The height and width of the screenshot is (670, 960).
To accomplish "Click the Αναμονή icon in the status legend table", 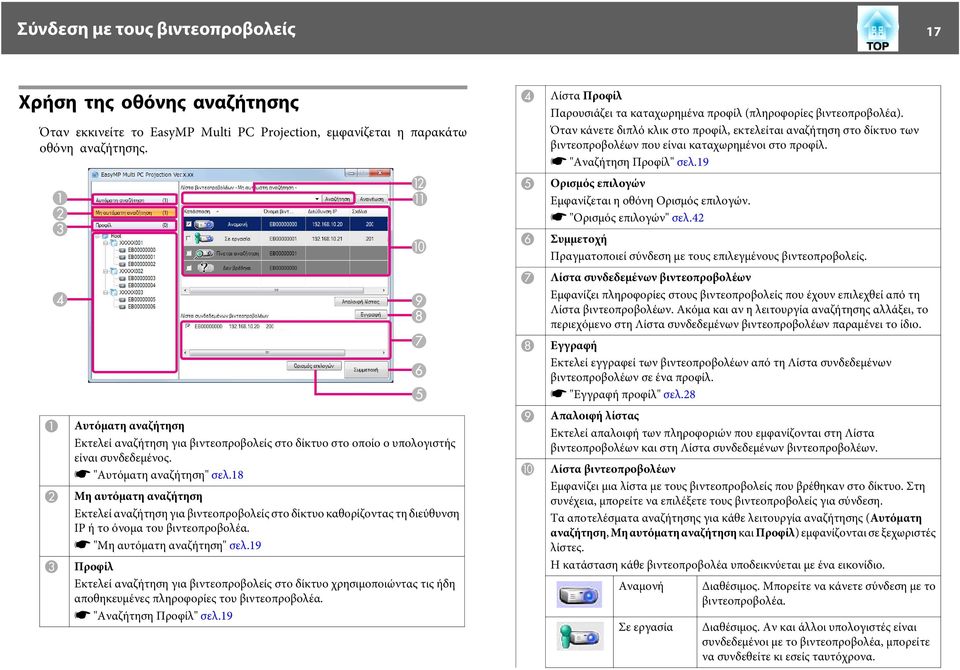I will tap(579, 594).
